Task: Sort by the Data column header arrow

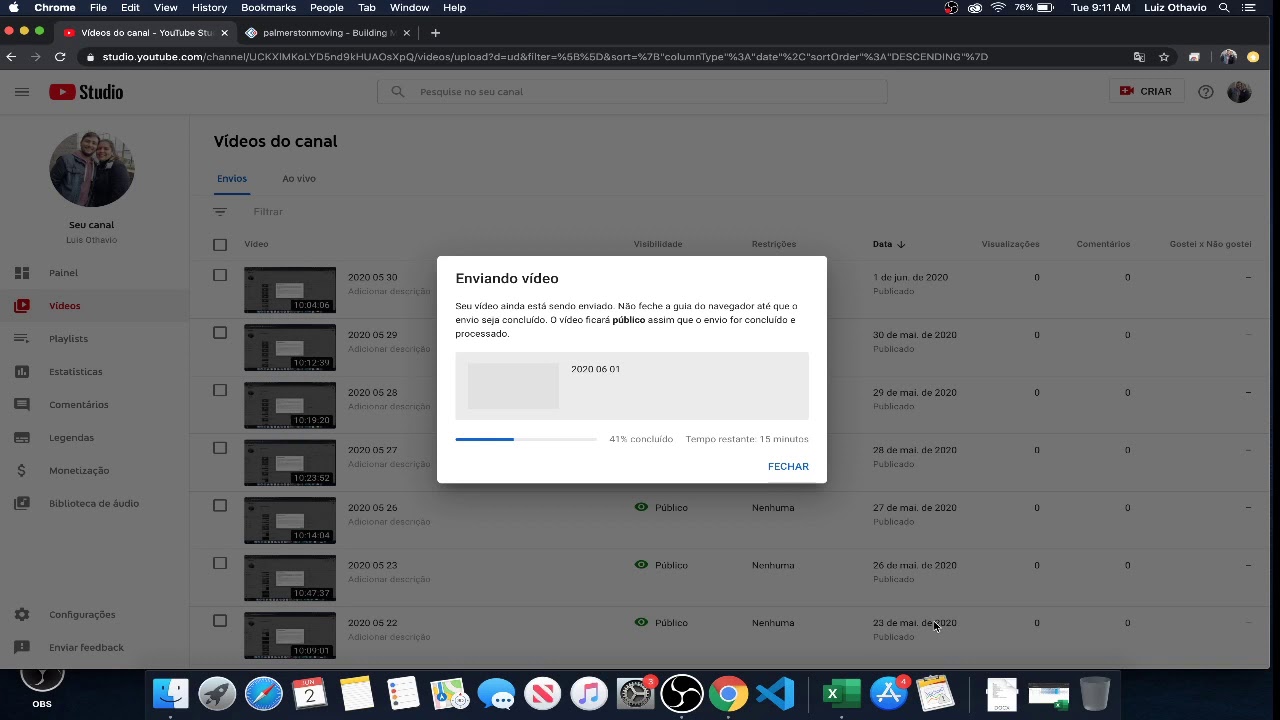Action: (x=901, y=244)
